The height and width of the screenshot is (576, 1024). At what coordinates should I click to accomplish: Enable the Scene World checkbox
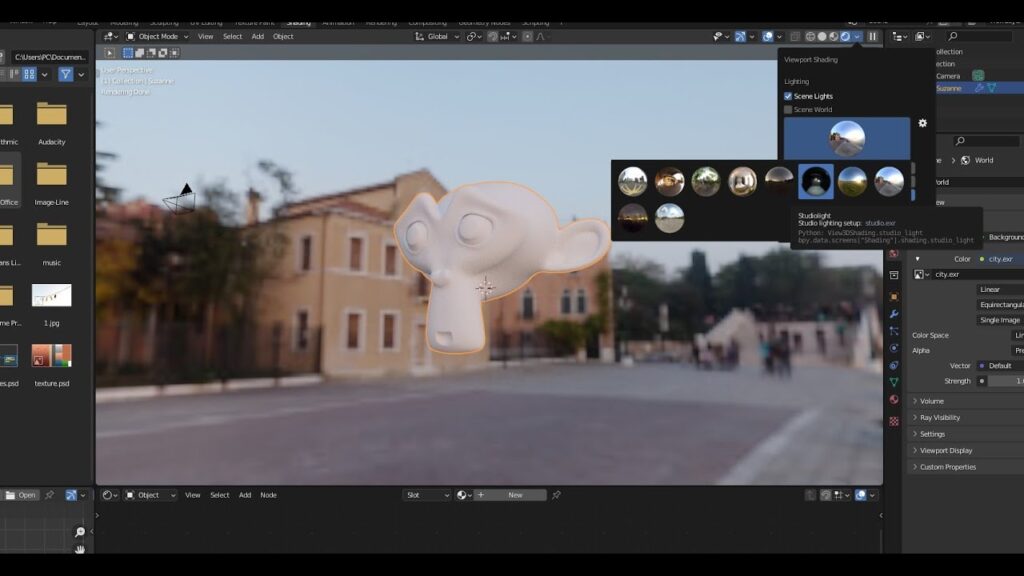point(788,110)
